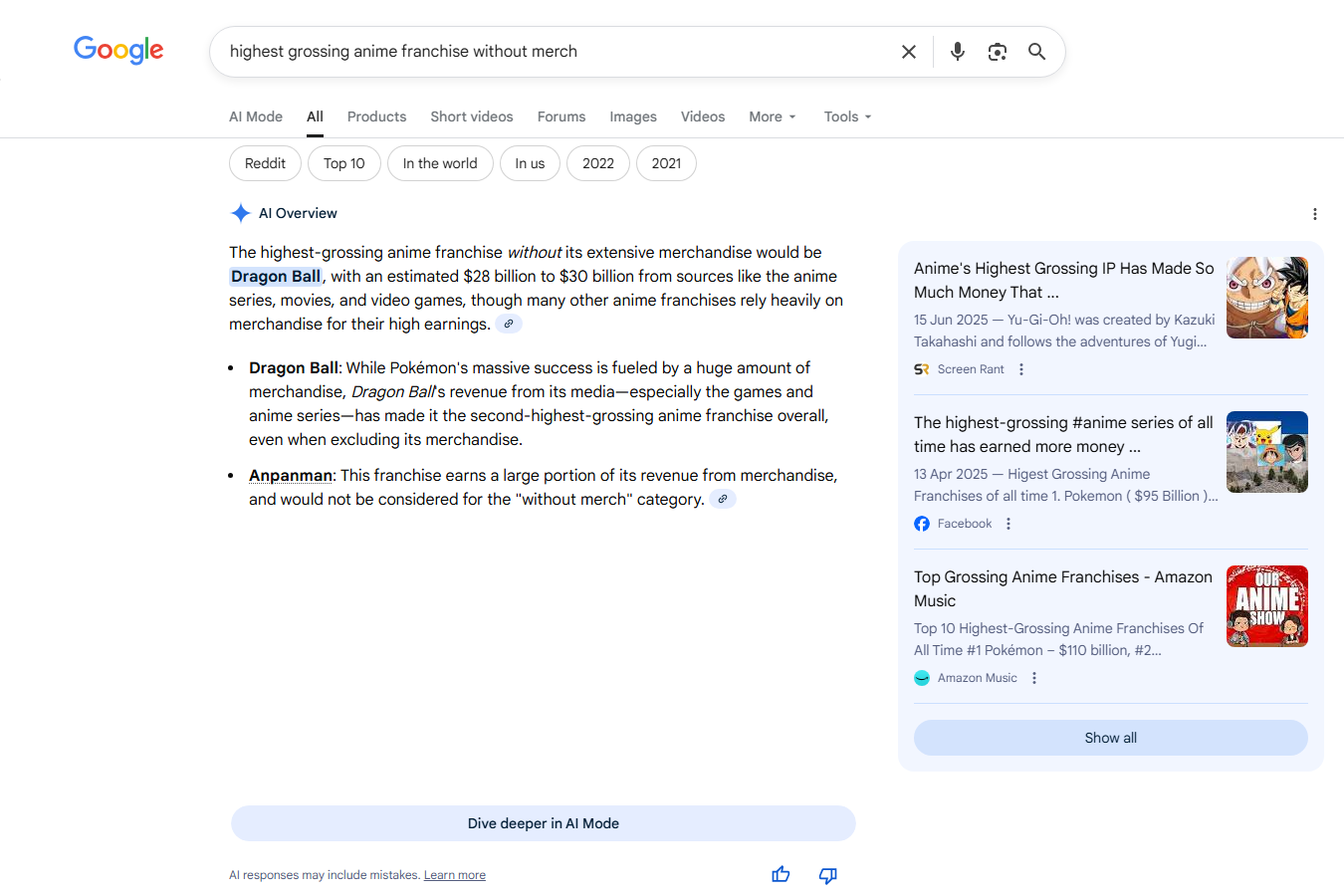The width and height of the screenshot is (1344, 896).
Task: Open the Tools dropdown
Action: click(848, 116)
